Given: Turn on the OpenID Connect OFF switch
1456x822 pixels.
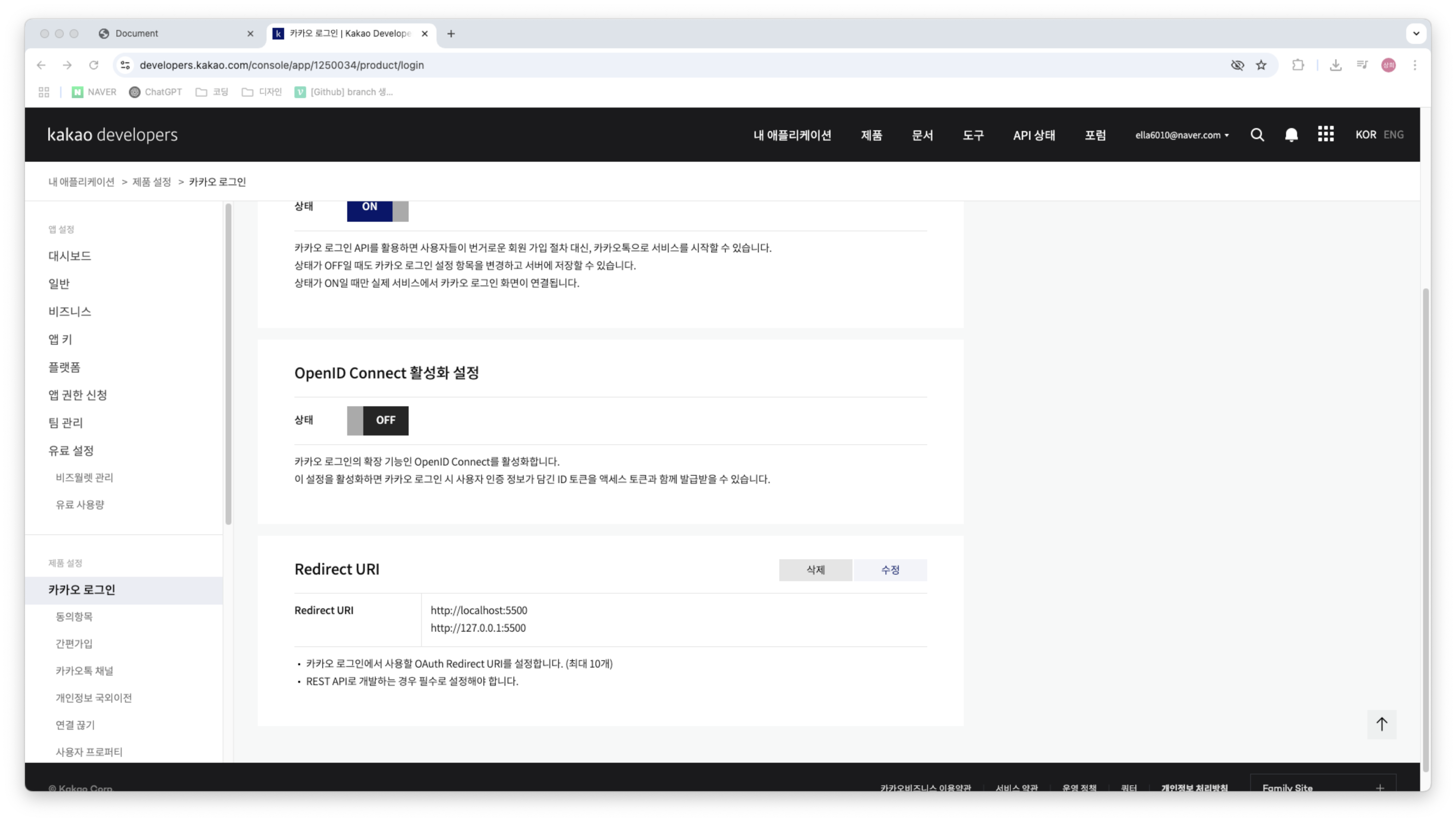Looking at the screenshot, I should 378,420.
